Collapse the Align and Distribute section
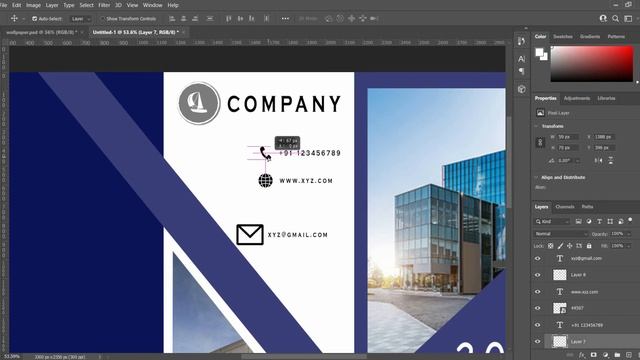The image size is (640, 360). pyautogui.click(x=536, y=178)
